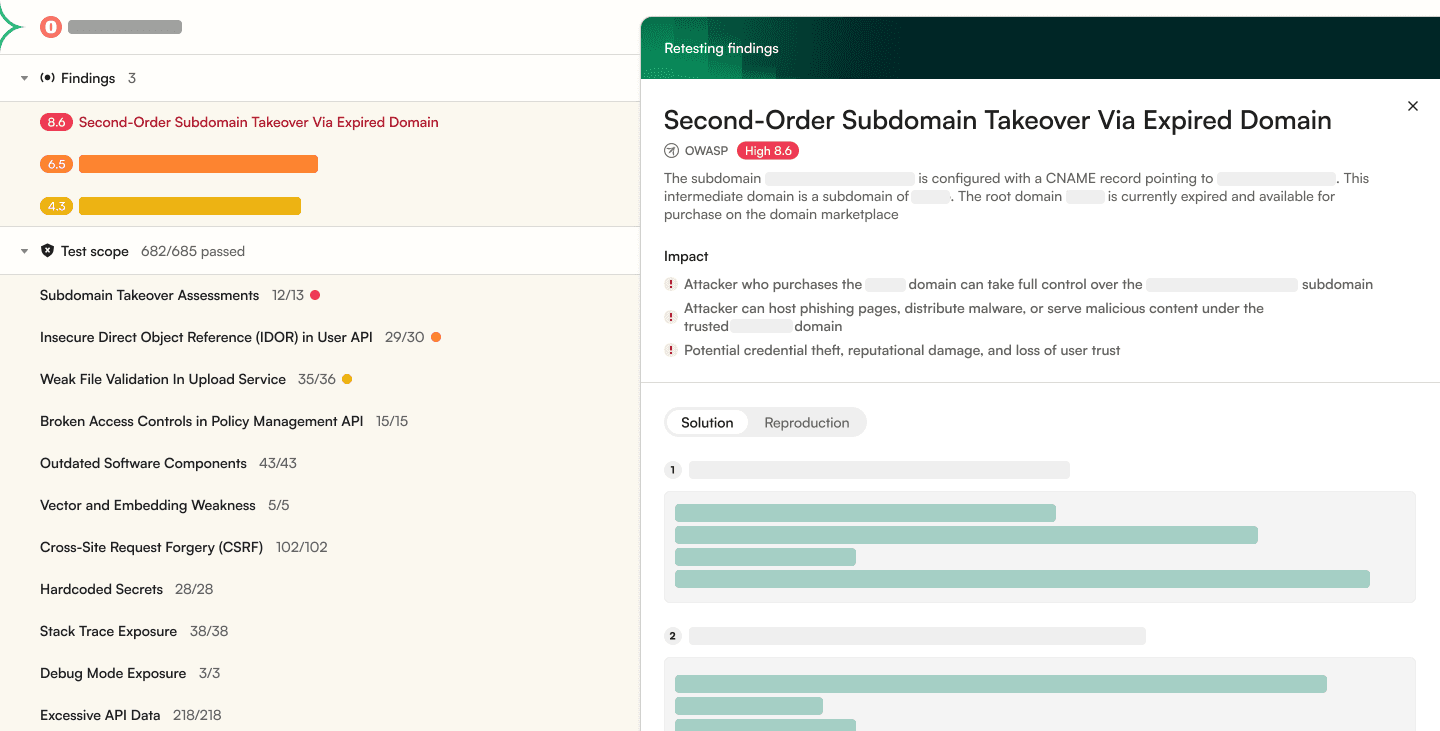The image size is (1440, 731).
Task: Switch to the Reproduction tab
Action: pos(806,422)
